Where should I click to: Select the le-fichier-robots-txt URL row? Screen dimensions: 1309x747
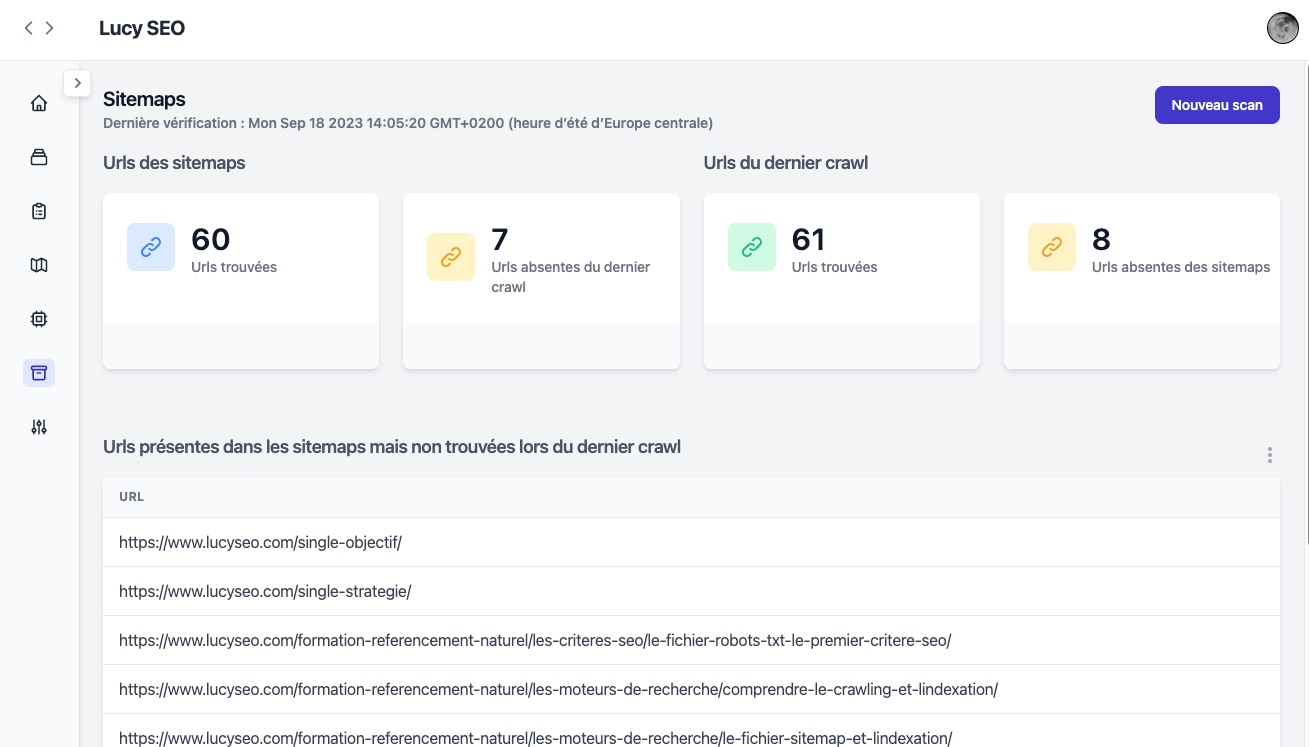[x=691, y=640]
